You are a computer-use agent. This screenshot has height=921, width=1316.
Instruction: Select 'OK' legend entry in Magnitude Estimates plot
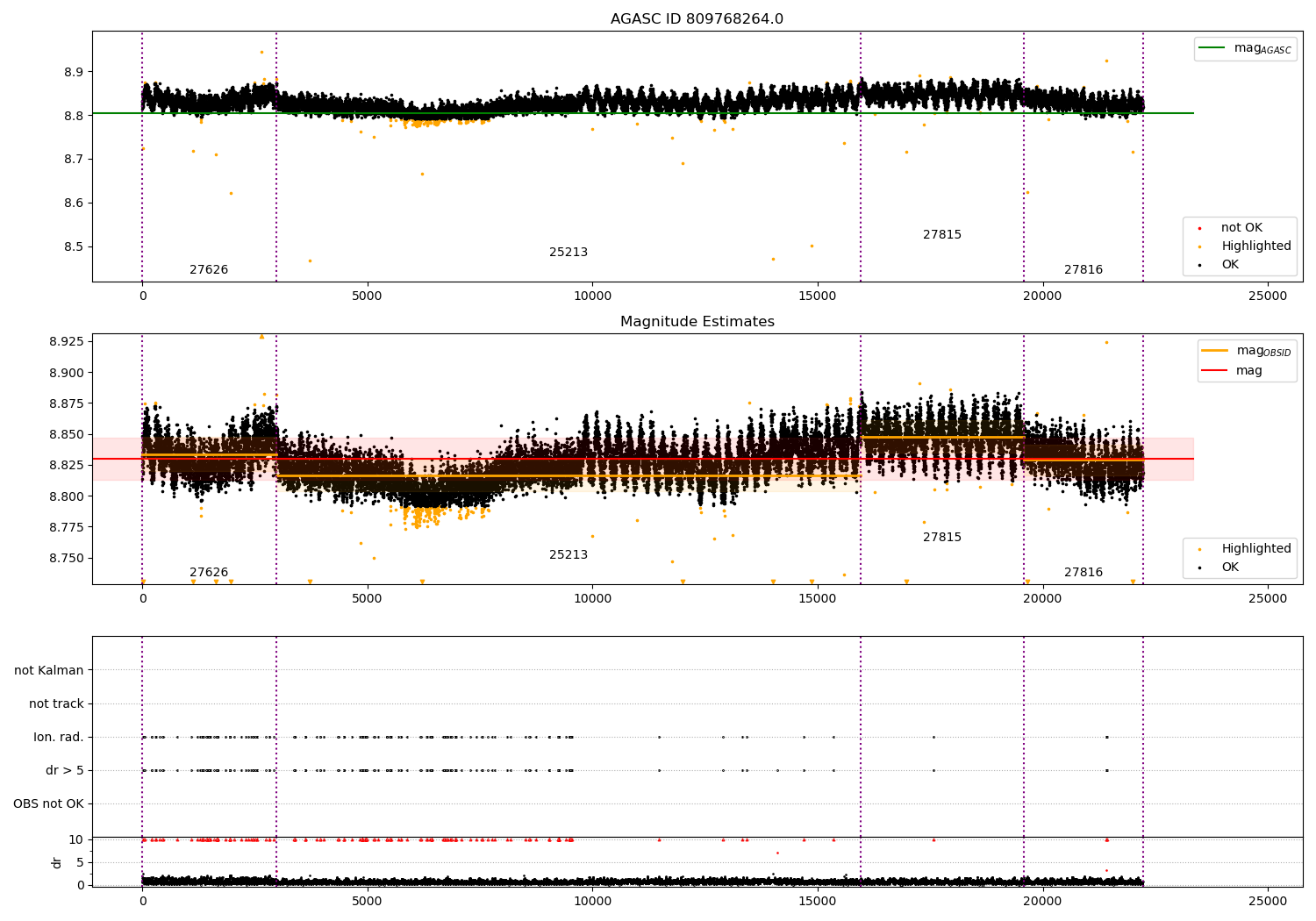(x=1230, y=568)
